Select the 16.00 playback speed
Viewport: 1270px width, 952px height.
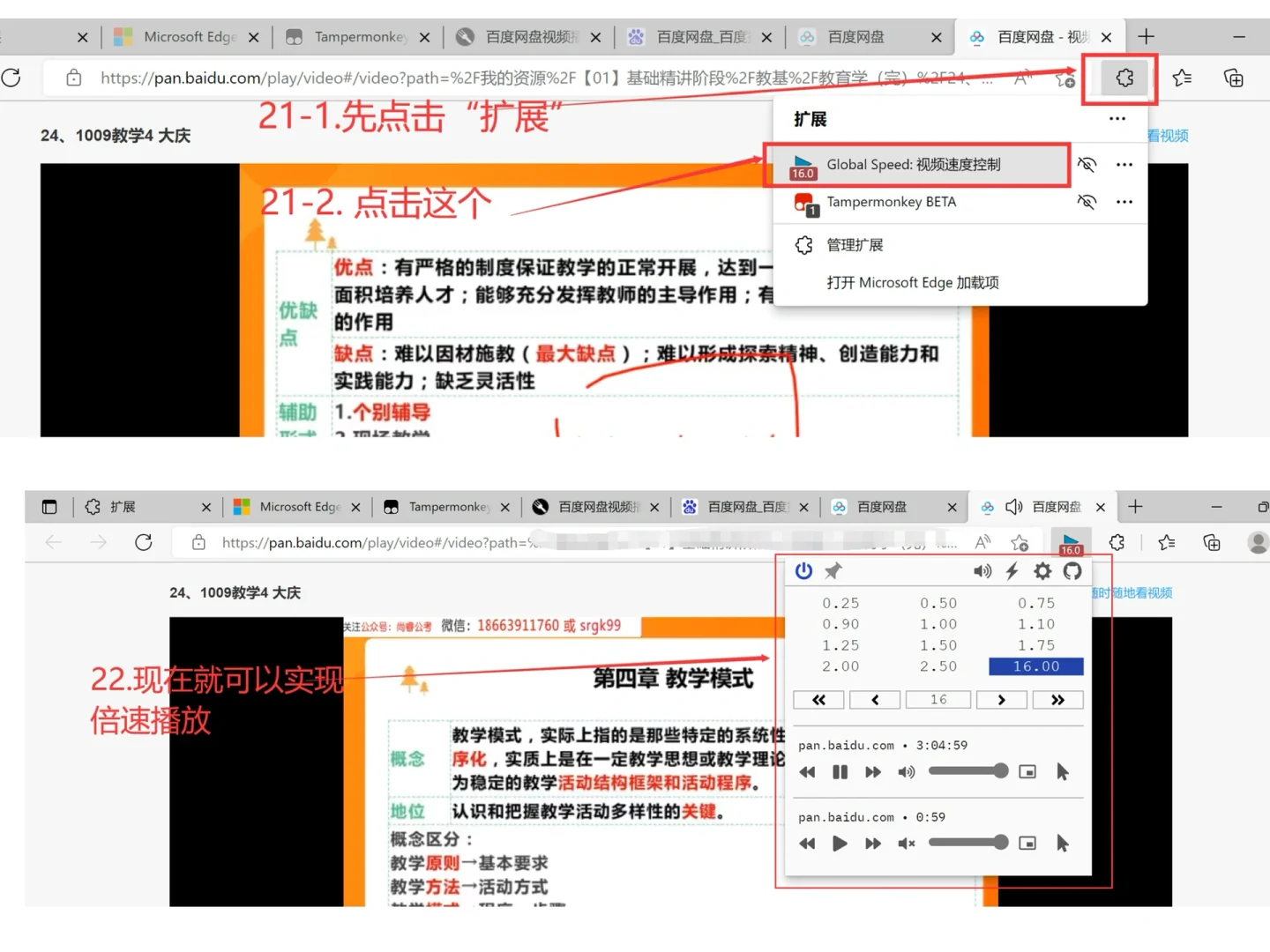click(1035, 666)
